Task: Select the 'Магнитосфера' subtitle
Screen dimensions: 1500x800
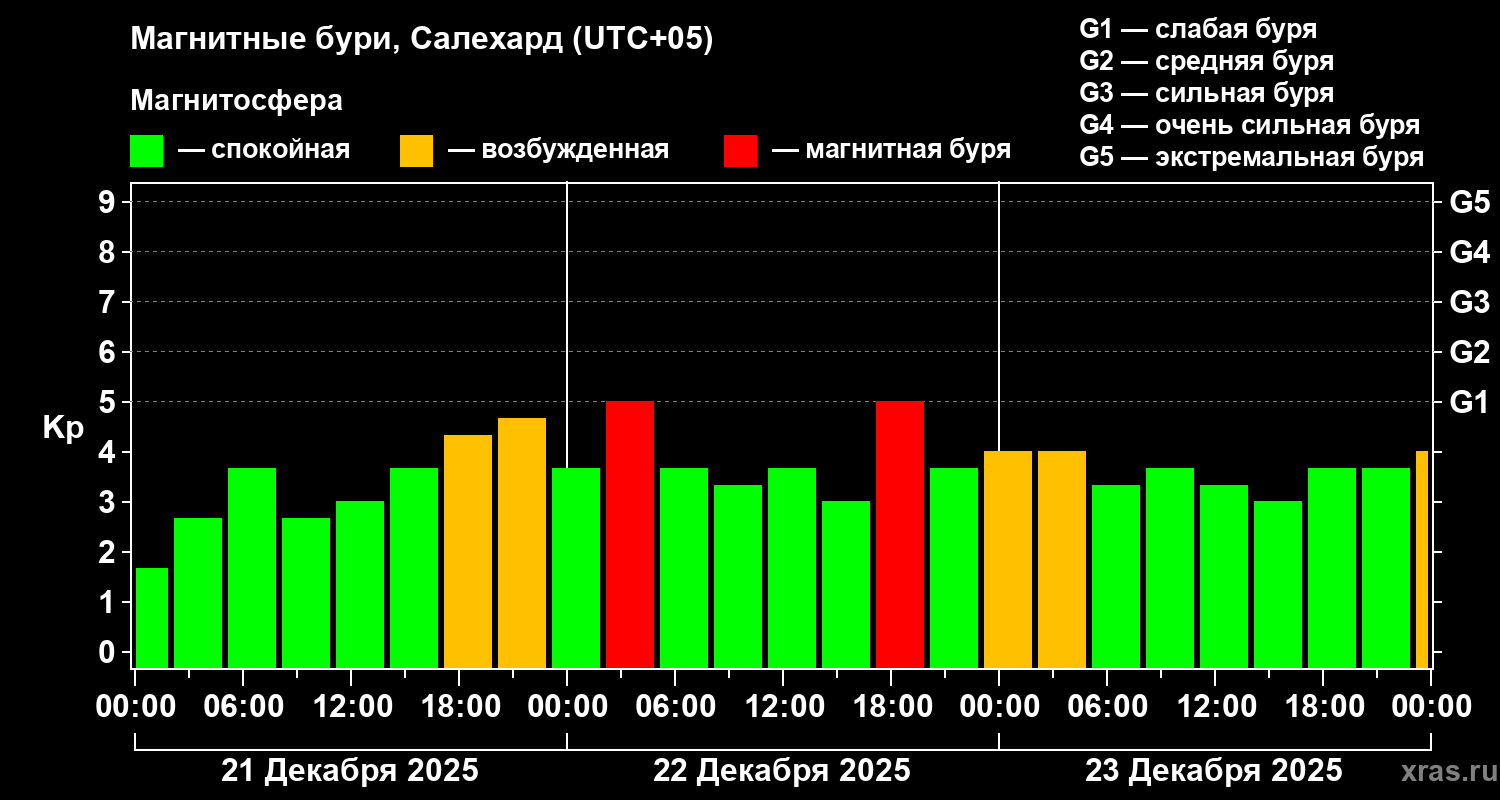Action: coord(236,101)
